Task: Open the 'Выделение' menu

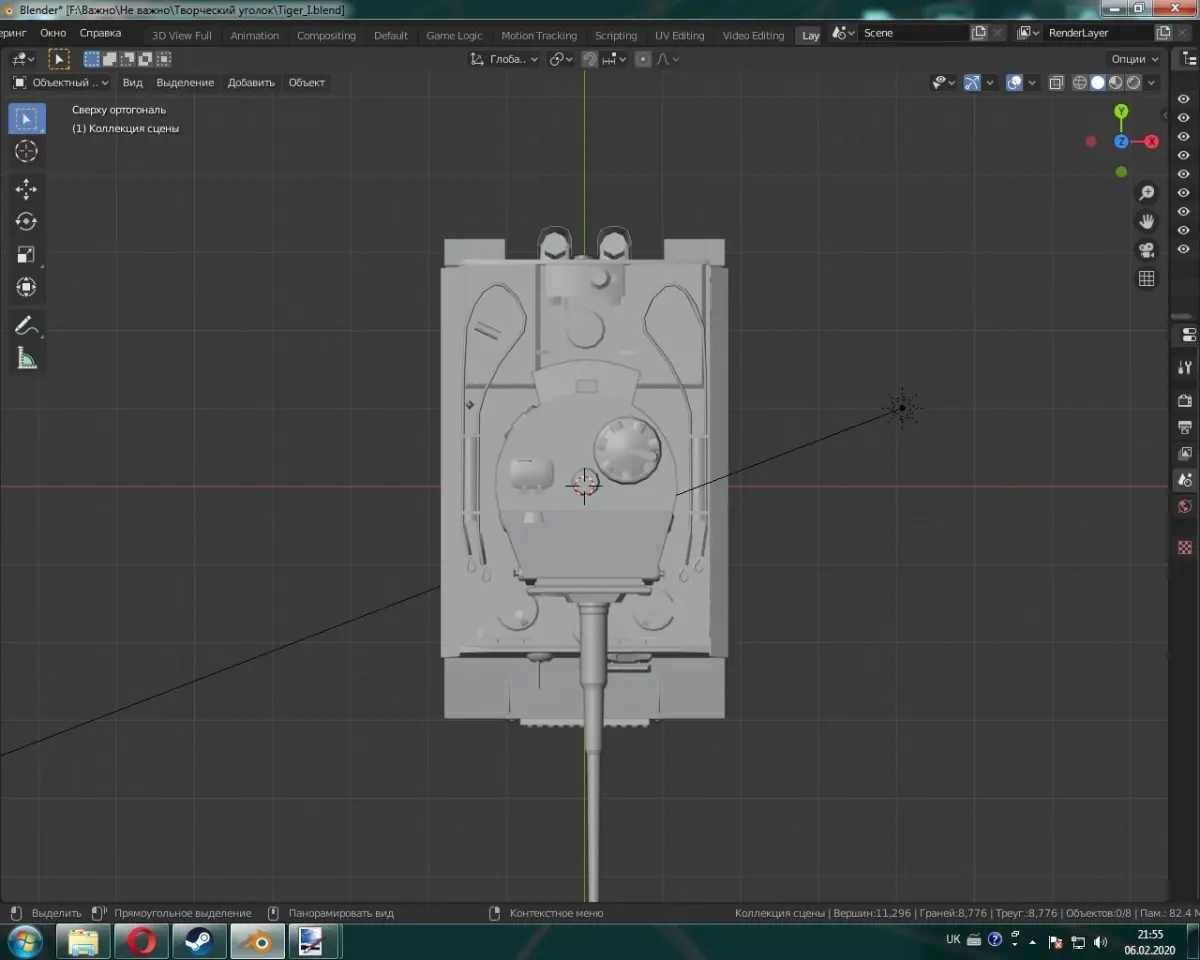Action: click(x=185, y=83)
